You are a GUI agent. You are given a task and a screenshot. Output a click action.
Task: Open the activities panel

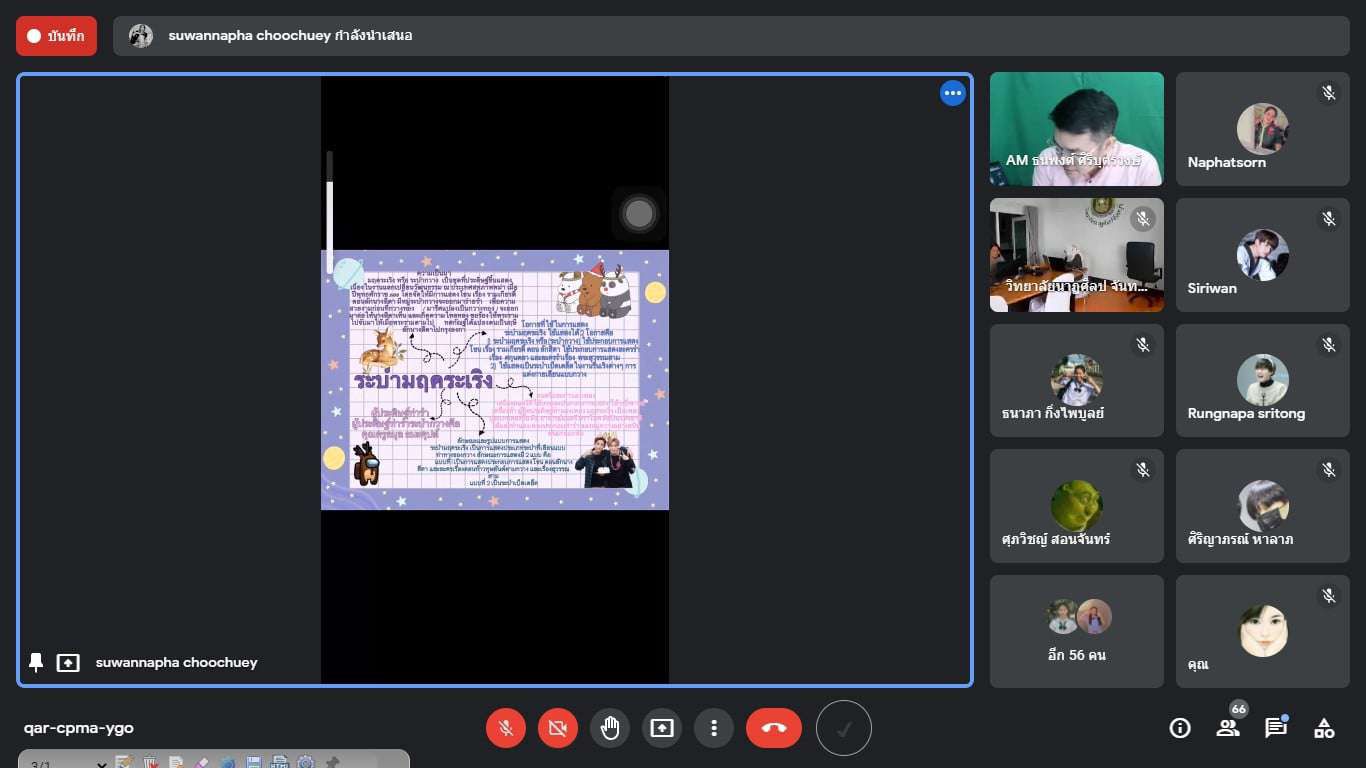point(1324,728)
